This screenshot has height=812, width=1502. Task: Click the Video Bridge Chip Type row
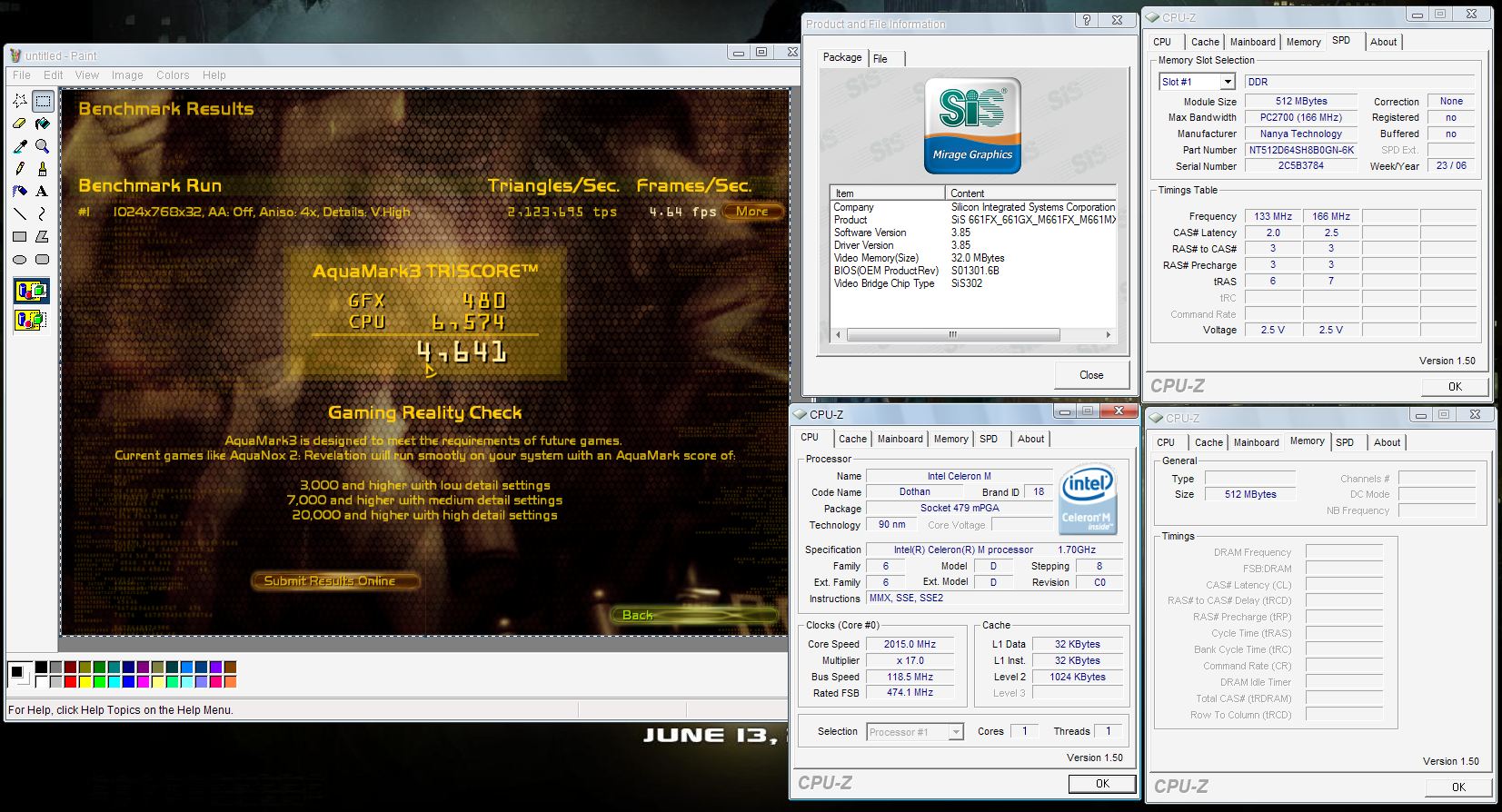pyautogui.click(x=973, y=283)
